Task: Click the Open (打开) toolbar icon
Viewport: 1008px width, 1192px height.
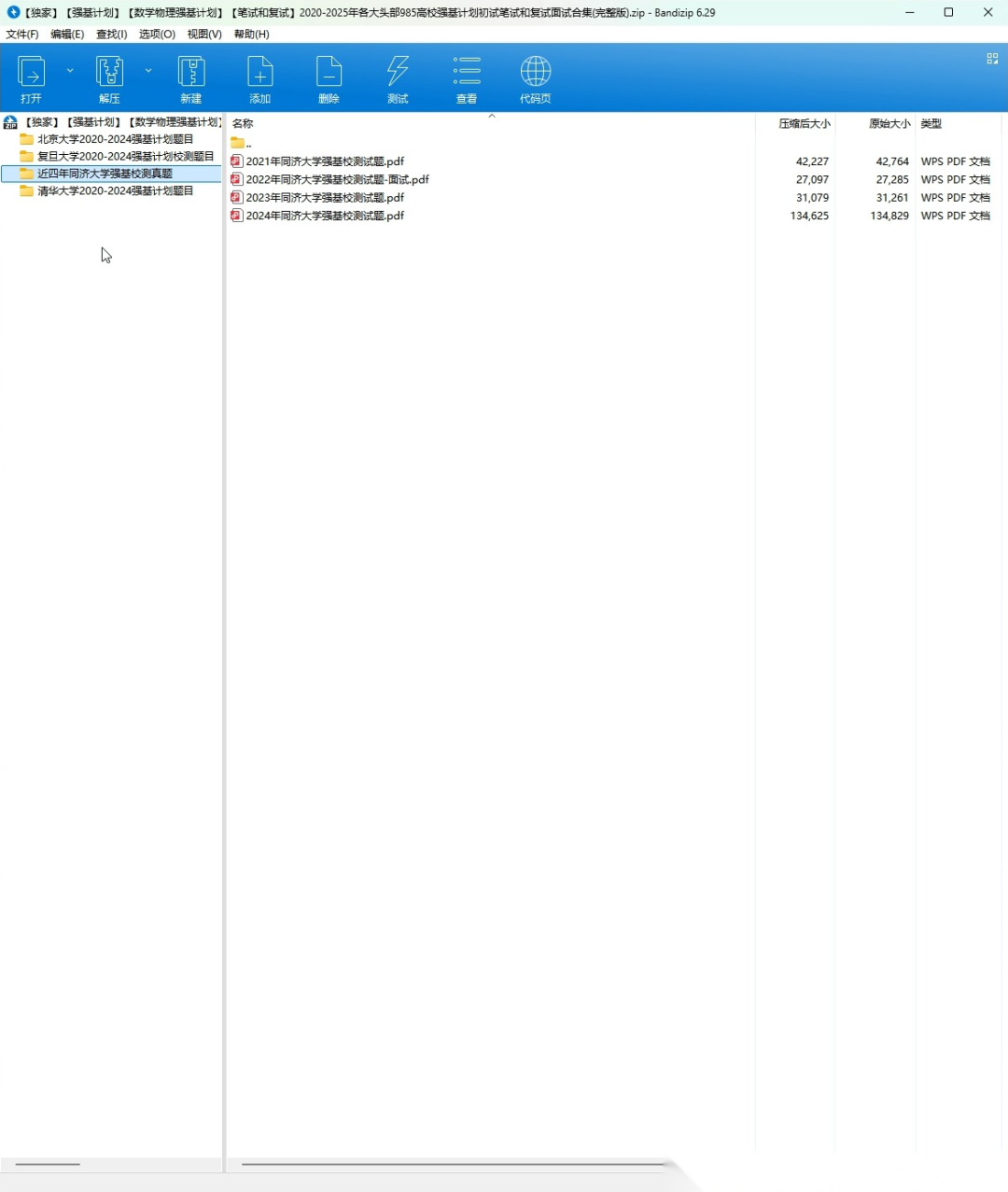Action: point(32,73)
